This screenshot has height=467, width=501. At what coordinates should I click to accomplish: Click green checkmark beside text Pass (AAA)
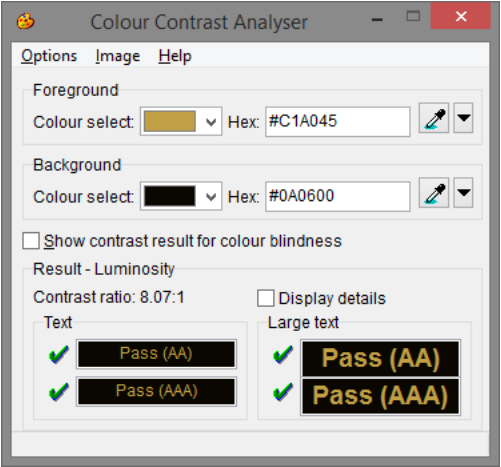point(59,391)
